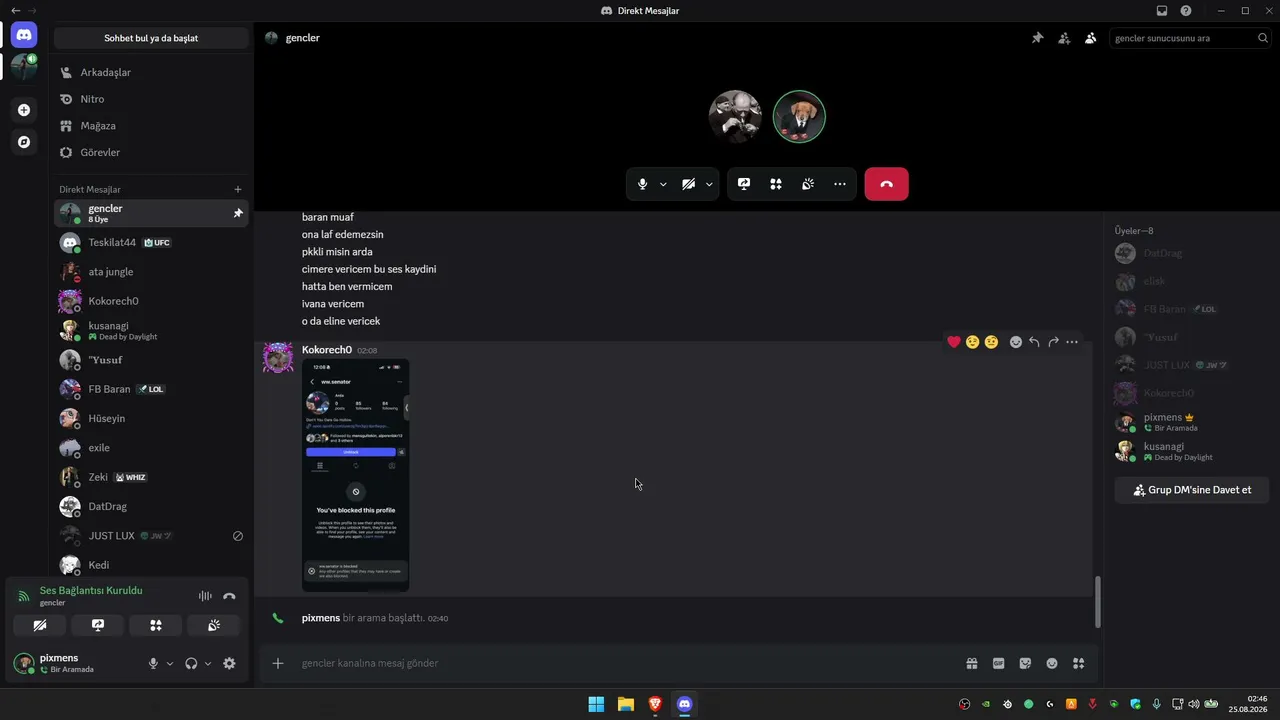This screenshot has width=1280, height=720.
Task: Open the soundboard in the call bar
Action: [x=808, y=184]
